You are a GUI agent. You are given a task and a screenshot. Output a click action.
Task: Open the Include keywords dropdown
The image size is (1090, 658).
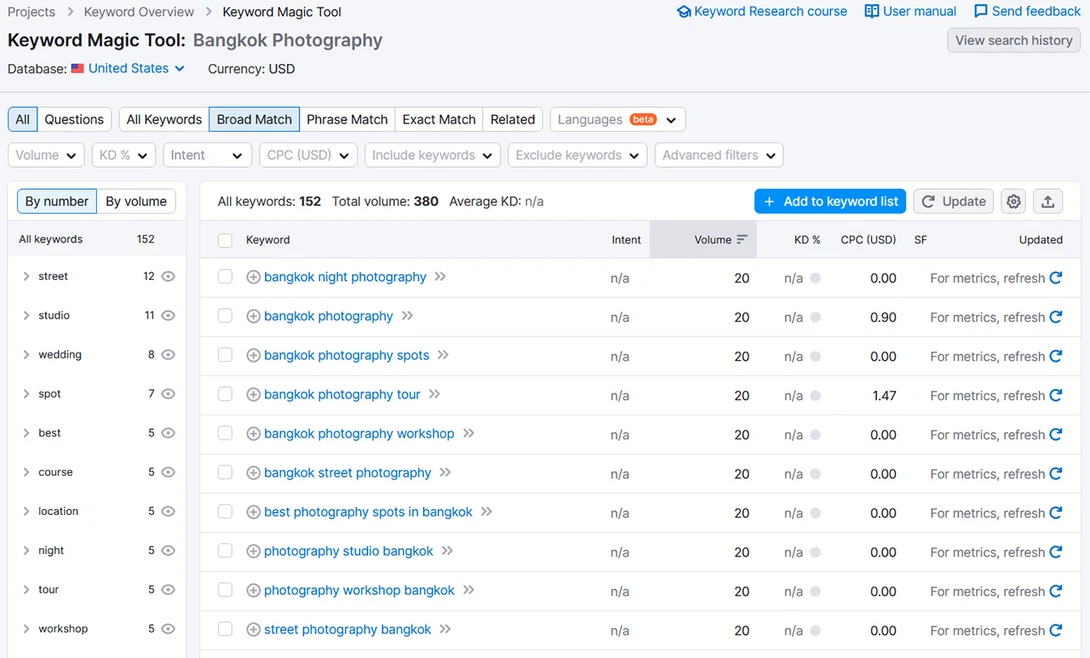tap(432, 155)
